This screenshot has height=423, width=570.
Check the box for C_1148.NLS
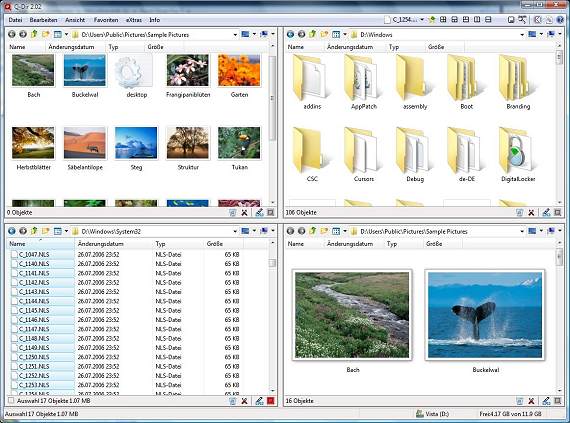pos(14,338)
